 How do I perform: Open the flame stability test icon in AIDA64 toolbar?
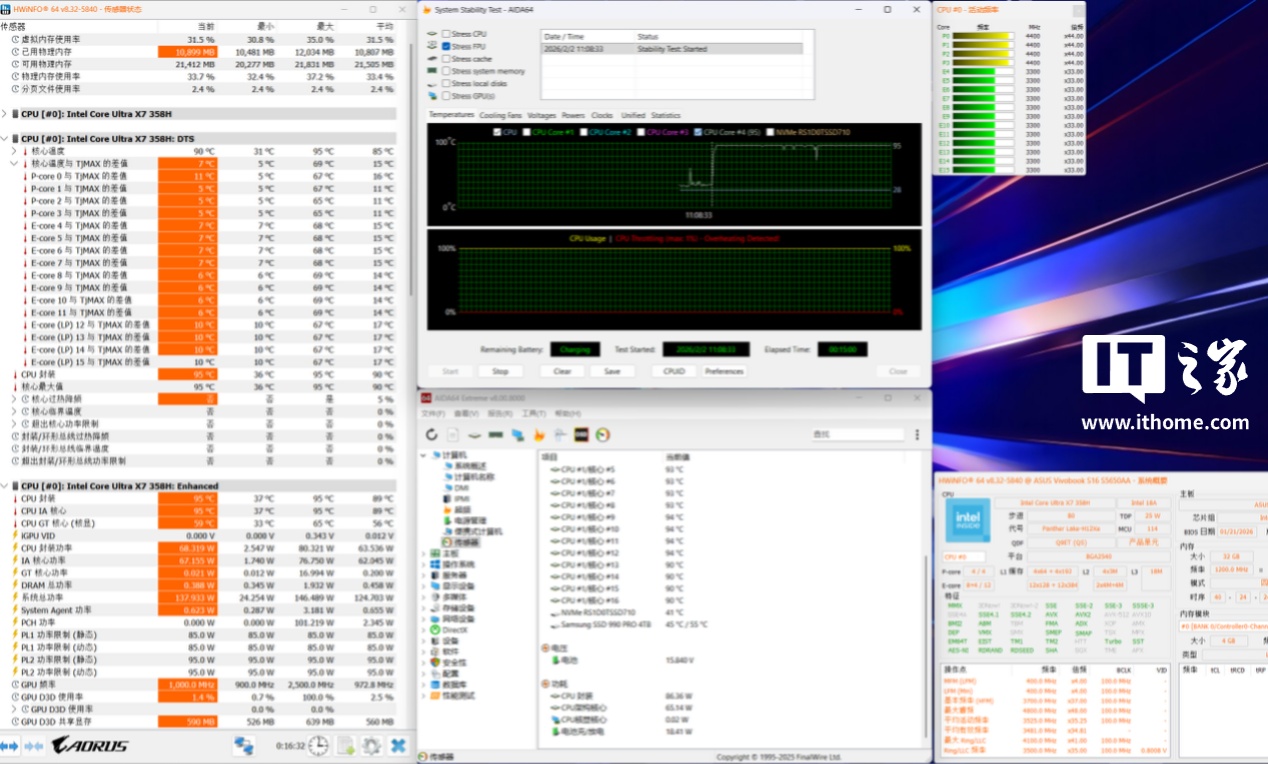pos(539,435)
